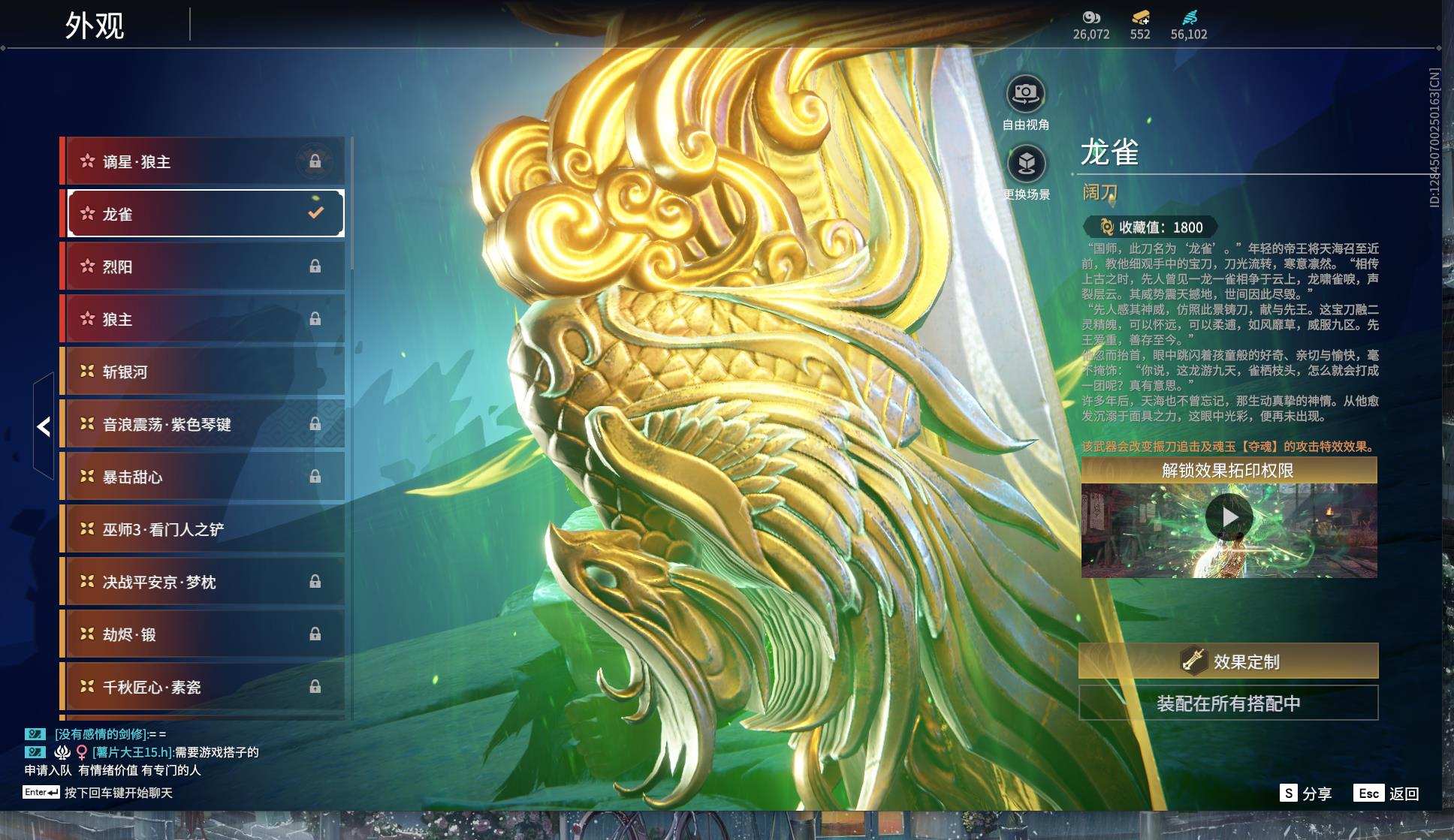Click the sword icon on 效果定制

[x=1193, y=660]
